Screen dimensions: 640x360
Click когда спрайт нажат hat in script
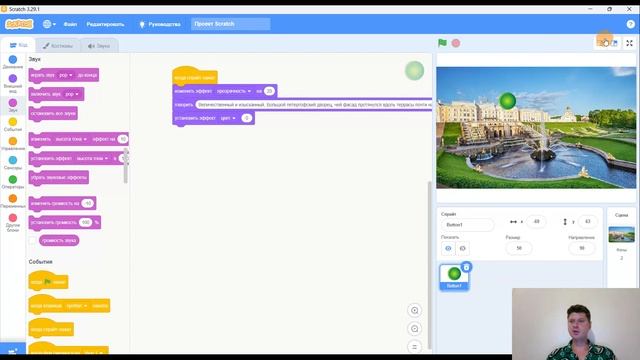[x=195, y=76]
